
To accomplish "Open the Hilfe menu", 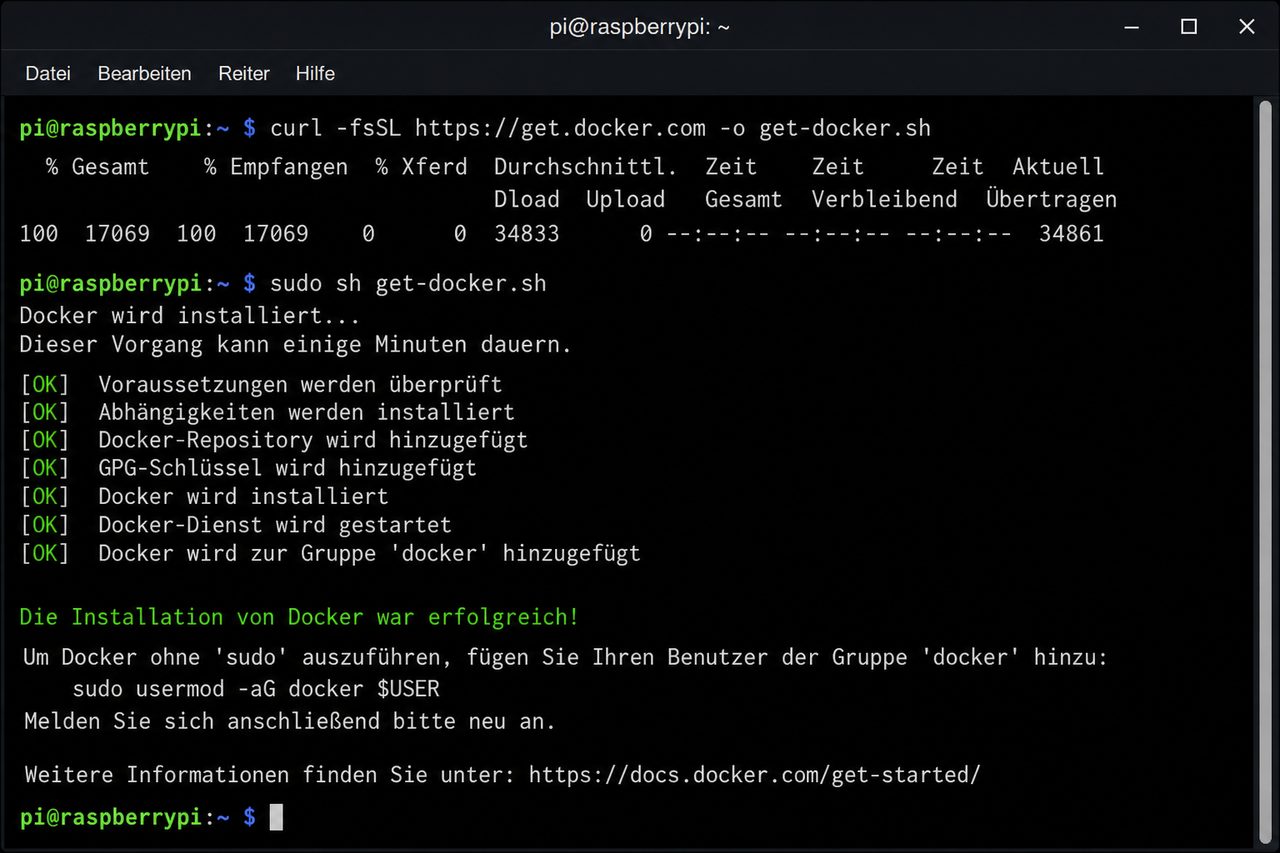I will click(315, 73).
